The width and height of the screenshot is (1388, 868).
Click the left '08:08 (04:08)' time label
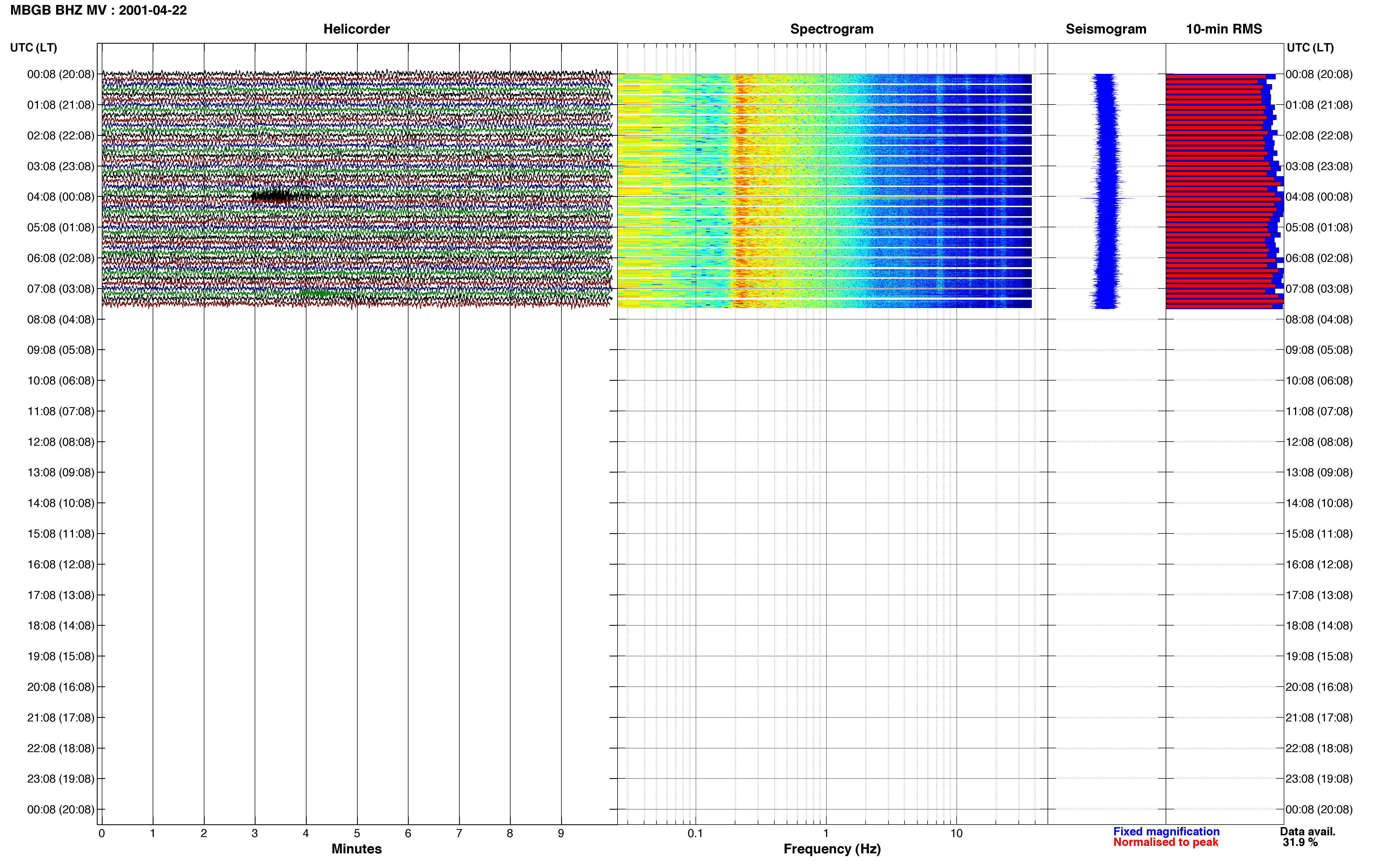pyautogui.click(x=60, y=319)
